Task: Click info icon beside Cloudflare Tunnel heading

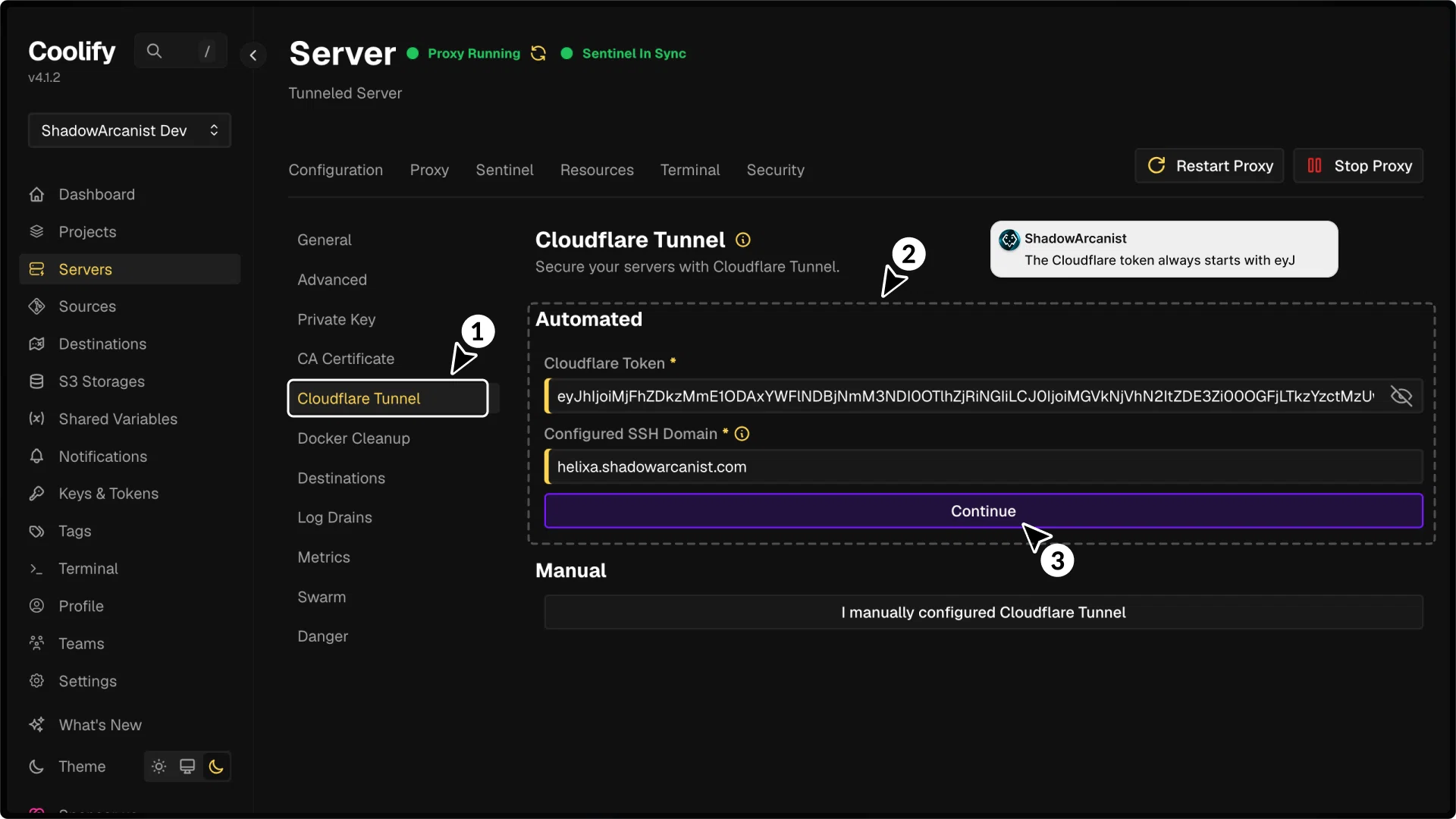Action: 743,240
